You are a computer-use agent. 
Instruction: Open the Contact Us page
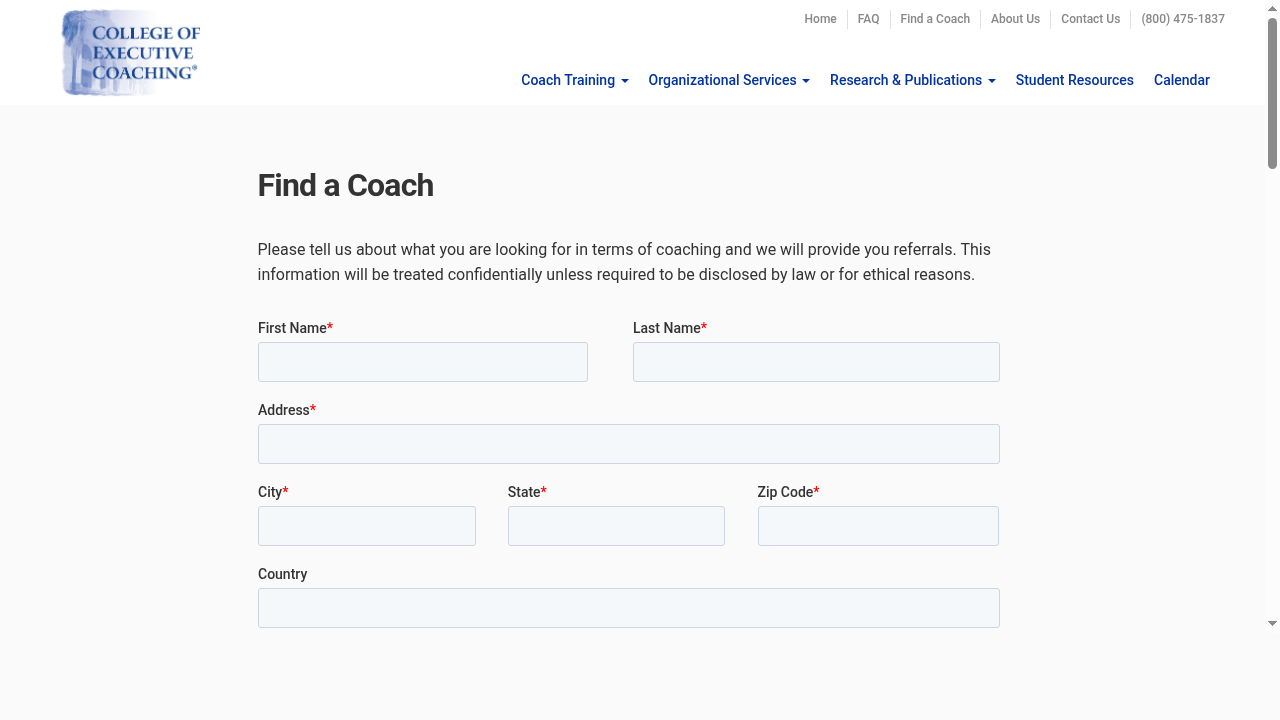pyautogui.click(x=1090, y=19)
